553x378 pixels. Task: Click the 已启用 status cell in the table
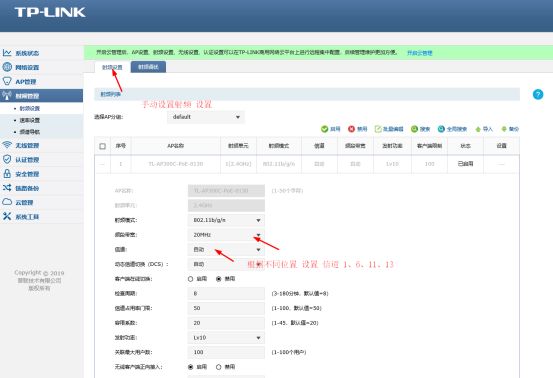[466, 164]
